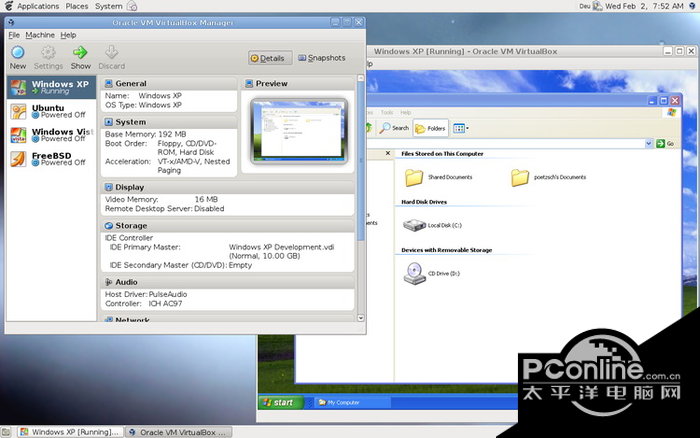Open the XP address bar dropdown arrow
This screenshot has height=438, width=700.
[649, 143]
